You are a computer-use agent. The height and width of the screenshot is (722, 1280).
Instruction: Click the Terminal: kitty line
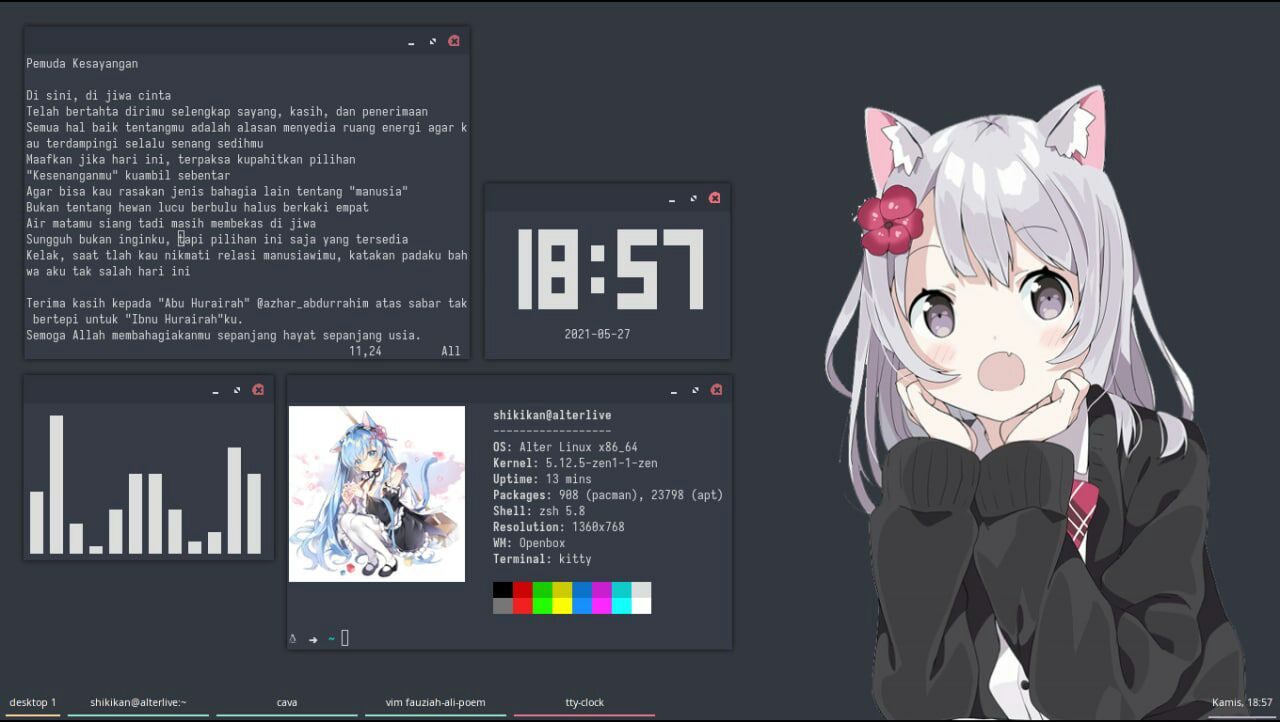542,559
